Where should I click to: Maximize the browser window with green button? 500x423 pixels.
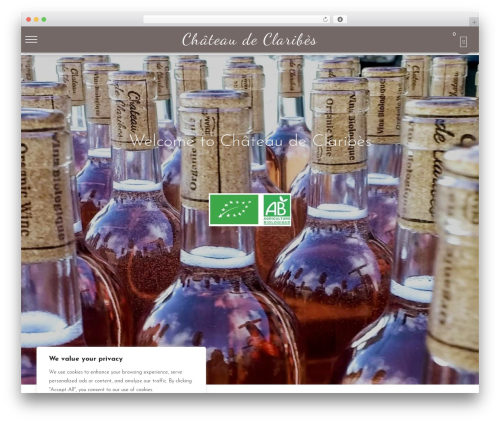point(44,19)
